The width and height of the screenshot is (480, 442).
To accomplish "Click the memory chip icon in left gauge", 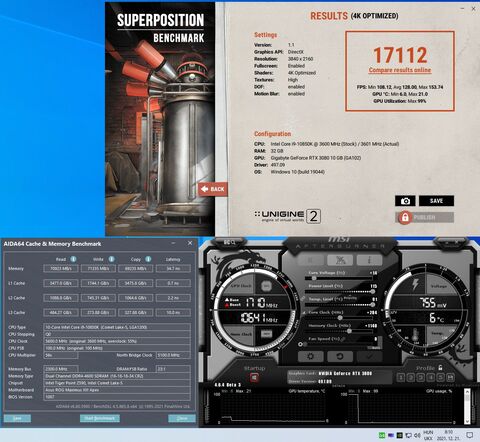I will (266, 334).
